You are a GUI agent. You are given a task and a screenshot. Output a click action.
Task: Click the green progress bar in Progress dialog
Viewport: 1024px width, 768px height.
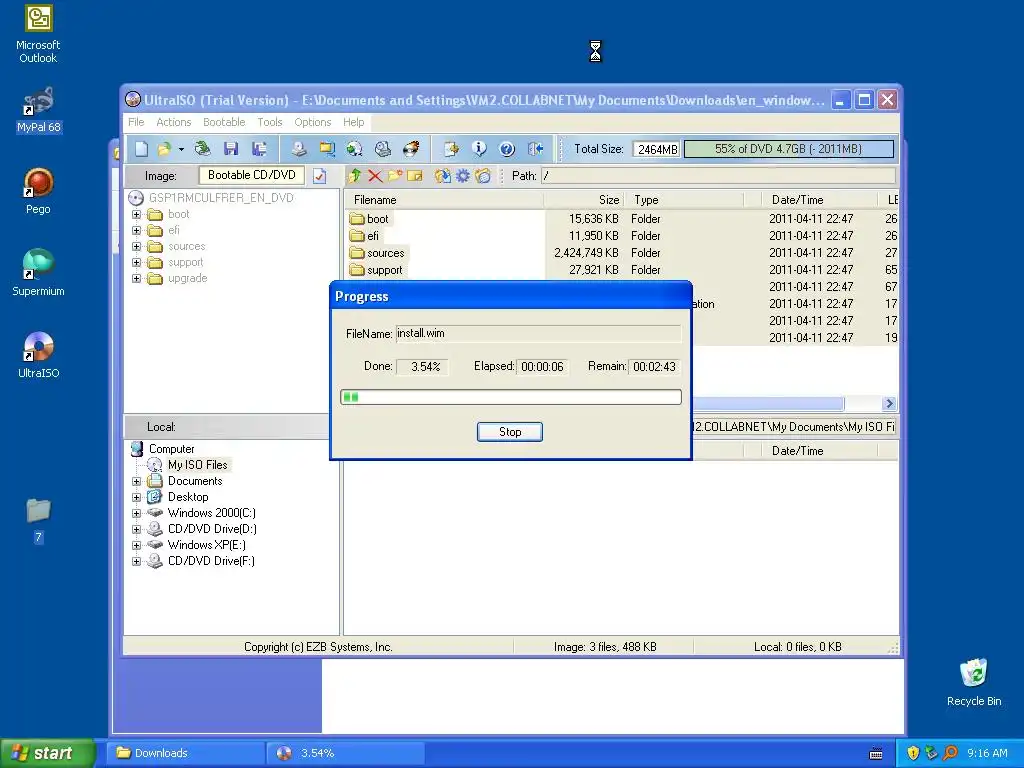(511, 397)
